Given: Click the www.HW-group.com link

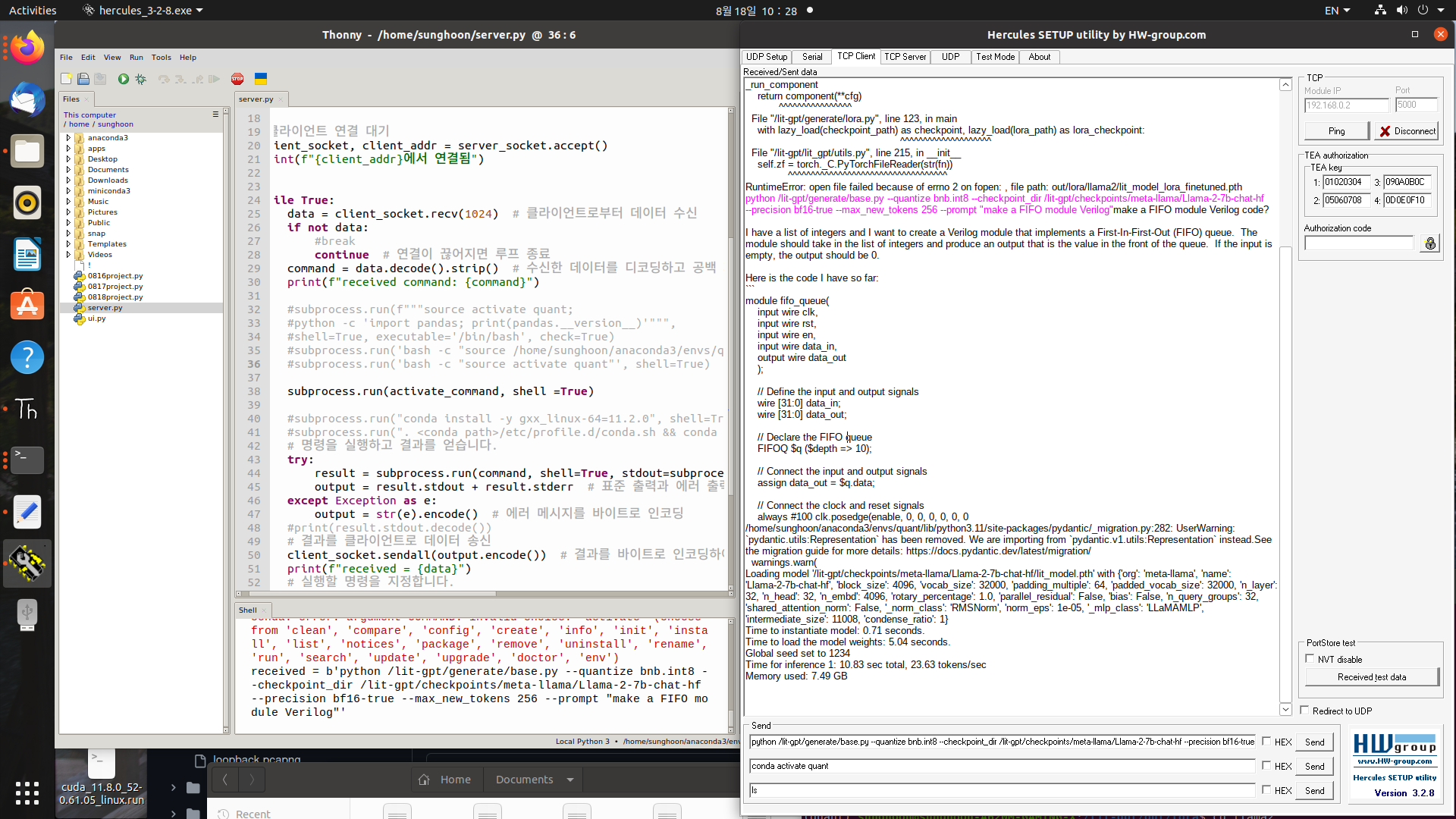Looking at the screenshot, I should pyautogui.click(x=1395, y=761).
